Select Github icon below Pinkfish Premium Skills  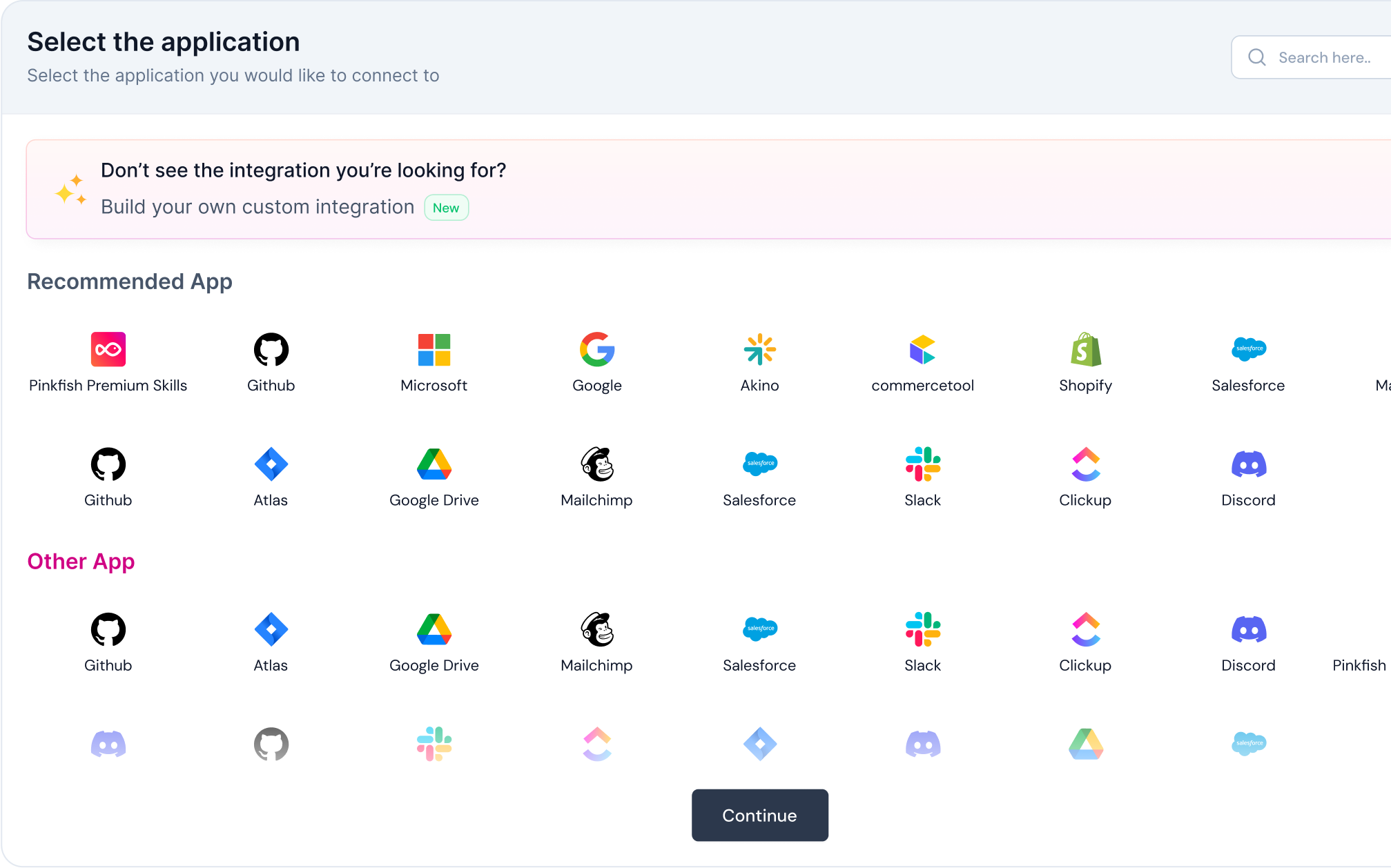(x=108, y=464)
